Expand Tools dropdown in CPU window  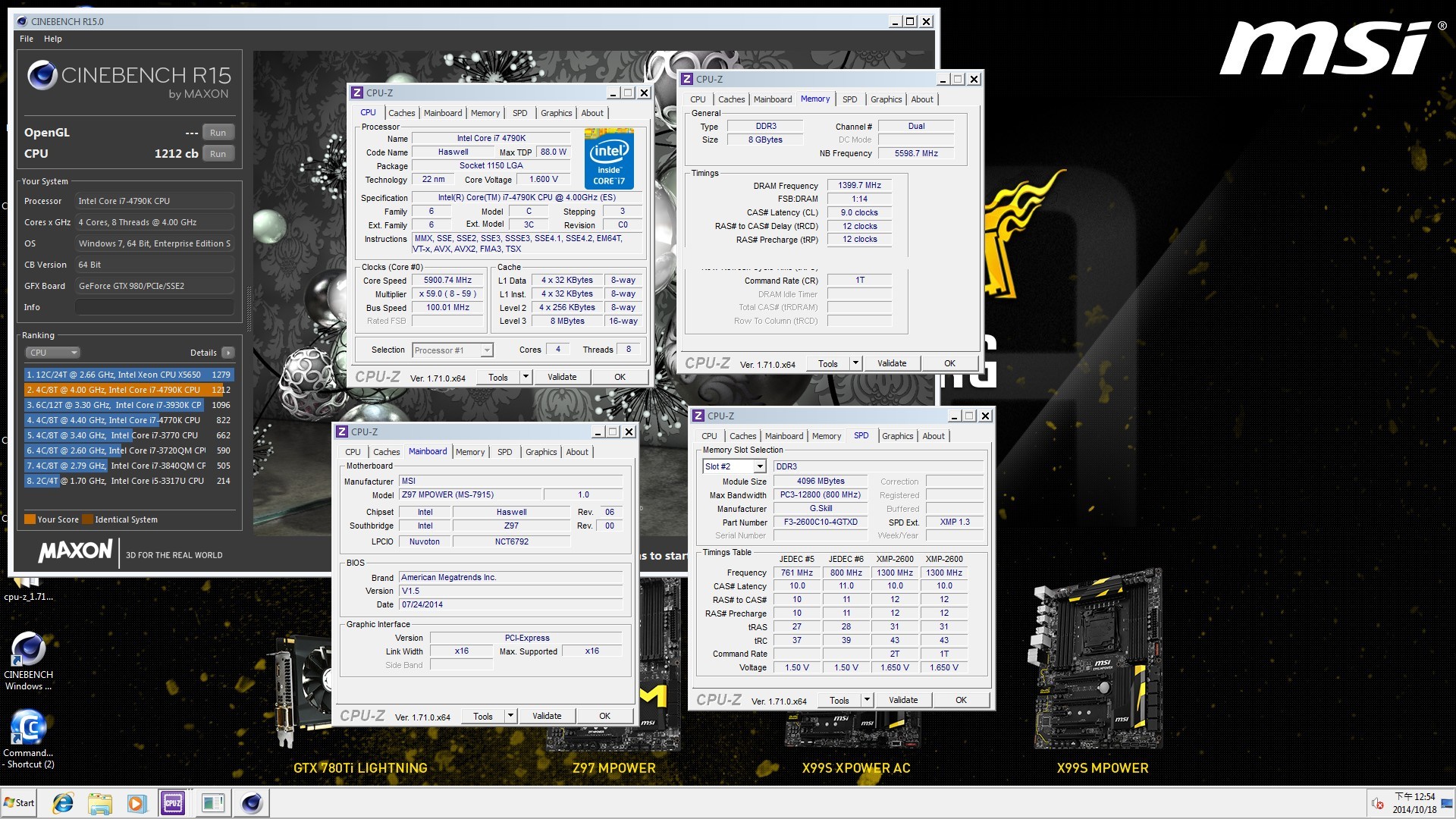(x=526, y=377)
